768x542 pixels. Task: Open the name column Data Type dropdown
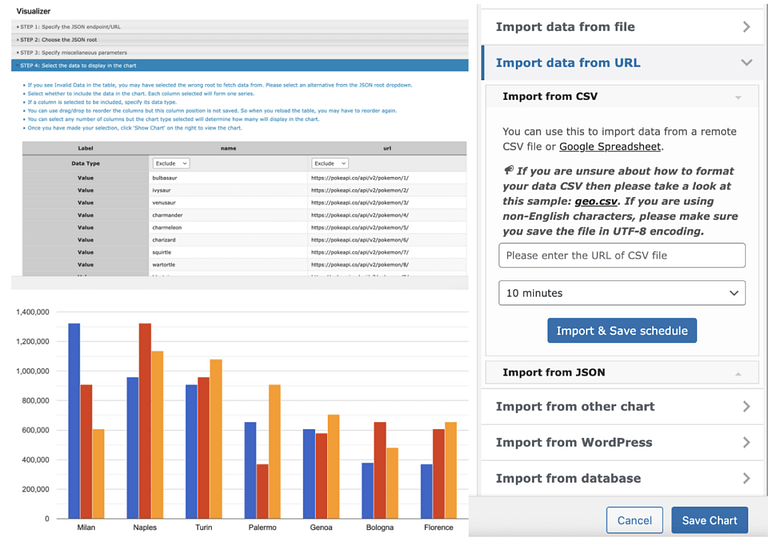[x=167, y=163]
